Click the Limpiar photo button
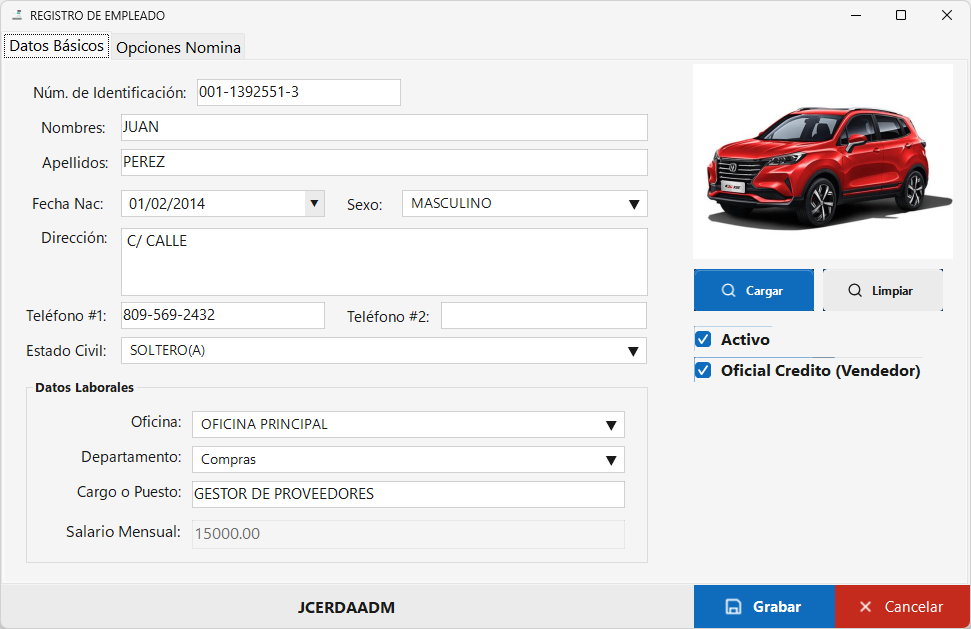The image size is (971, 629). click(883, 290)
